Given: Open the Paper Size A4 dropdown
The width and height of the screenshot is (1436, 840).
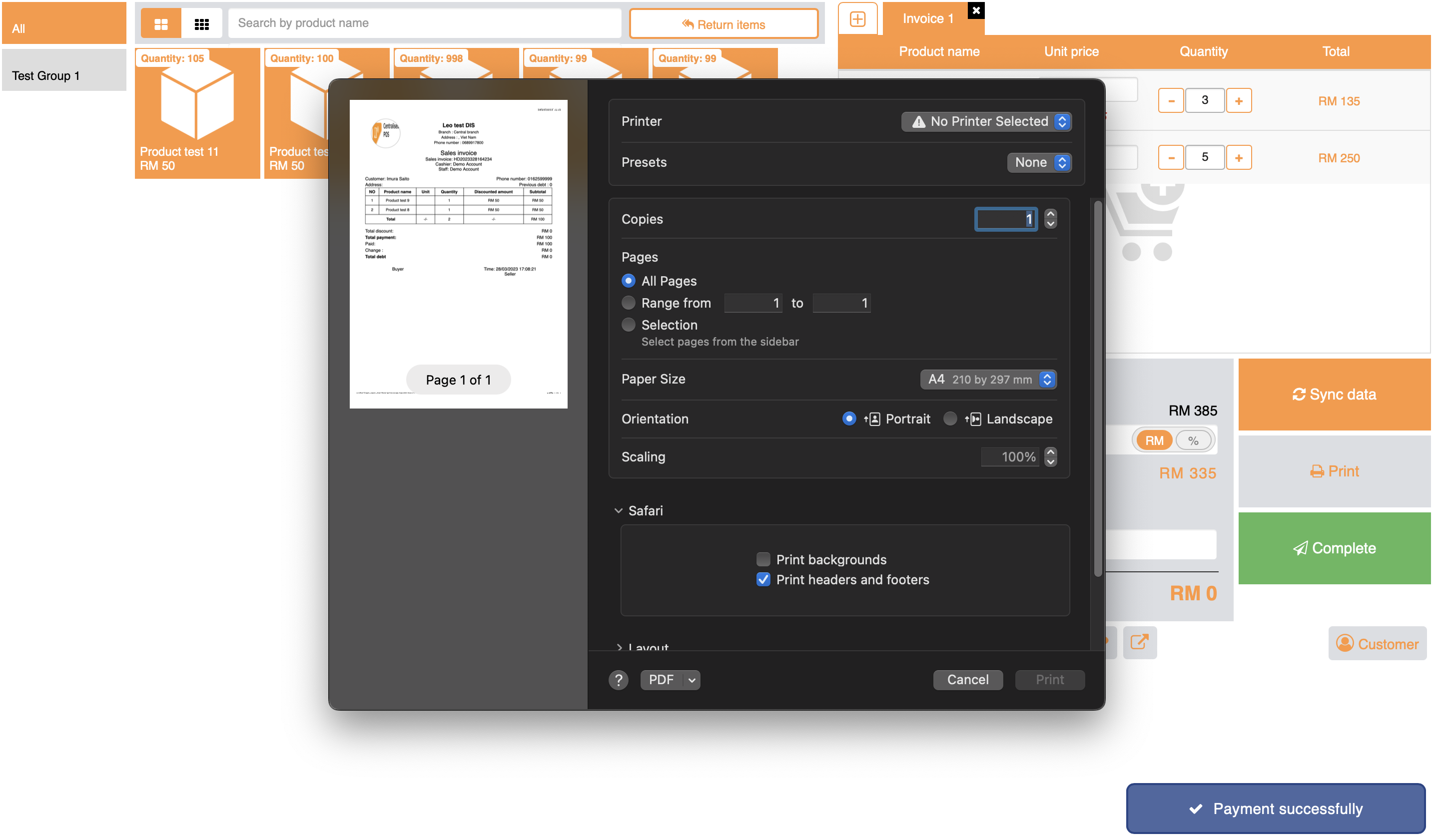Looking at the screenshot, I should pyautogui.click(x=988, y=379).
